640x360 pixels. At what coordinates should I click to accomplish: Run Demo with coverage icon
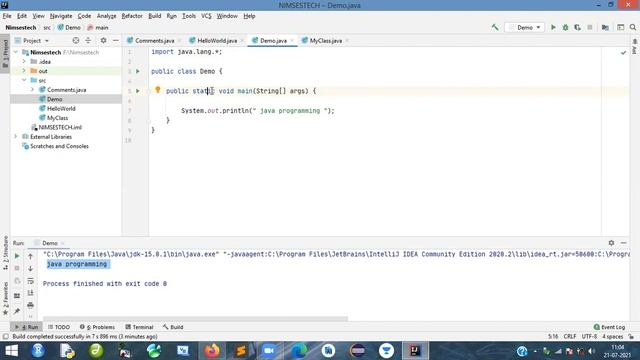point(577,27)
